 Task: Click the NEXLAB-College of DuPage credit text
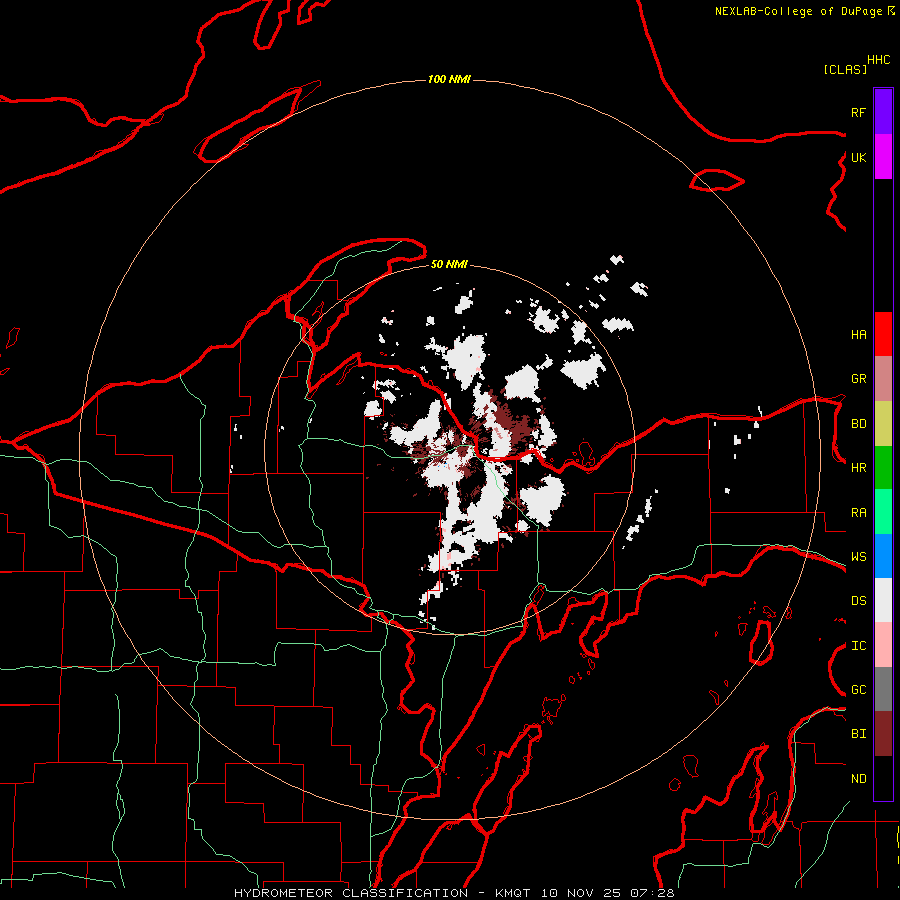(x=798, y=11)
